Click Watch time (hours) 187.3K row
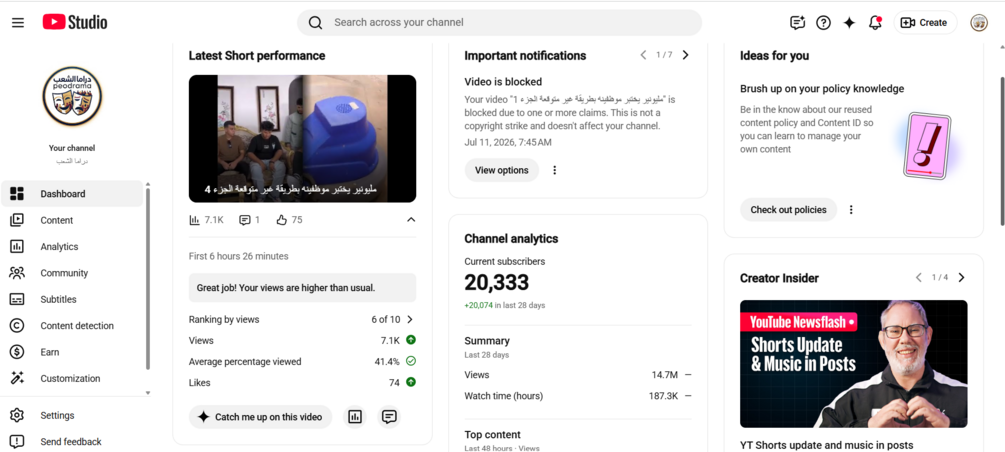The width and height of the screenshot is (1005, 452). click(578, 396)
